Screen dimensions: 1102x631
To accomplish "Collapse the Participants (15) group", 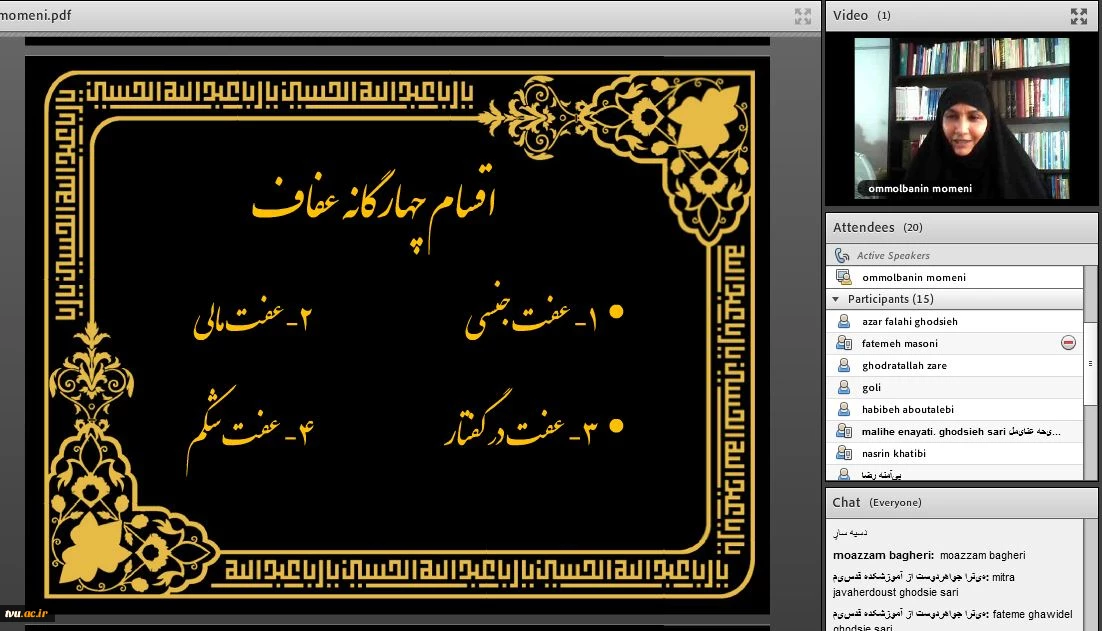I will tap(836, 299).
